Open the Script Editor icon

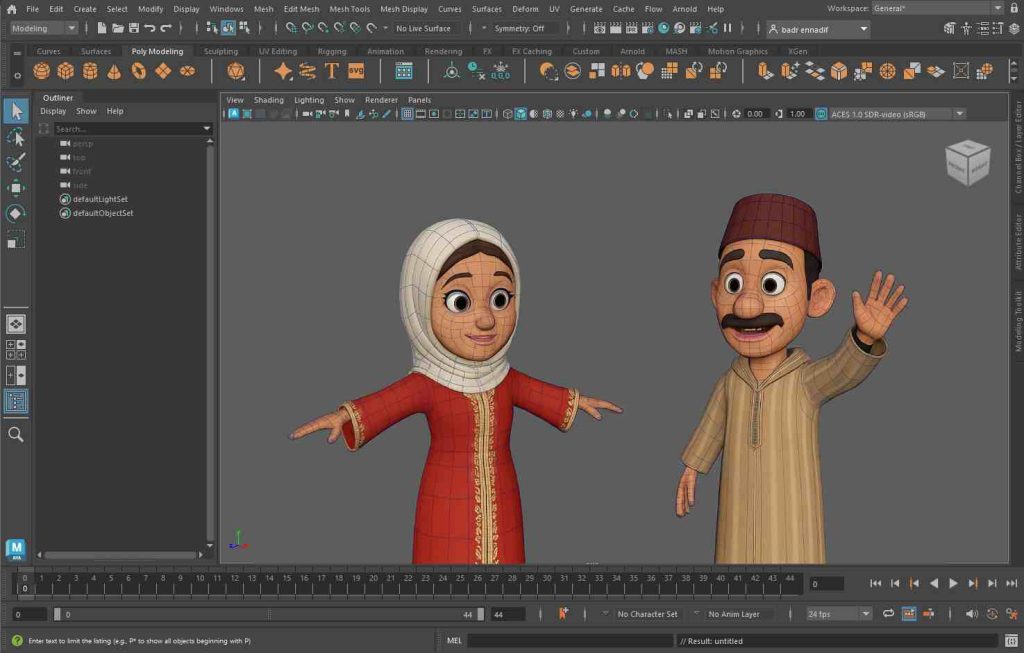coord(1011,641)
